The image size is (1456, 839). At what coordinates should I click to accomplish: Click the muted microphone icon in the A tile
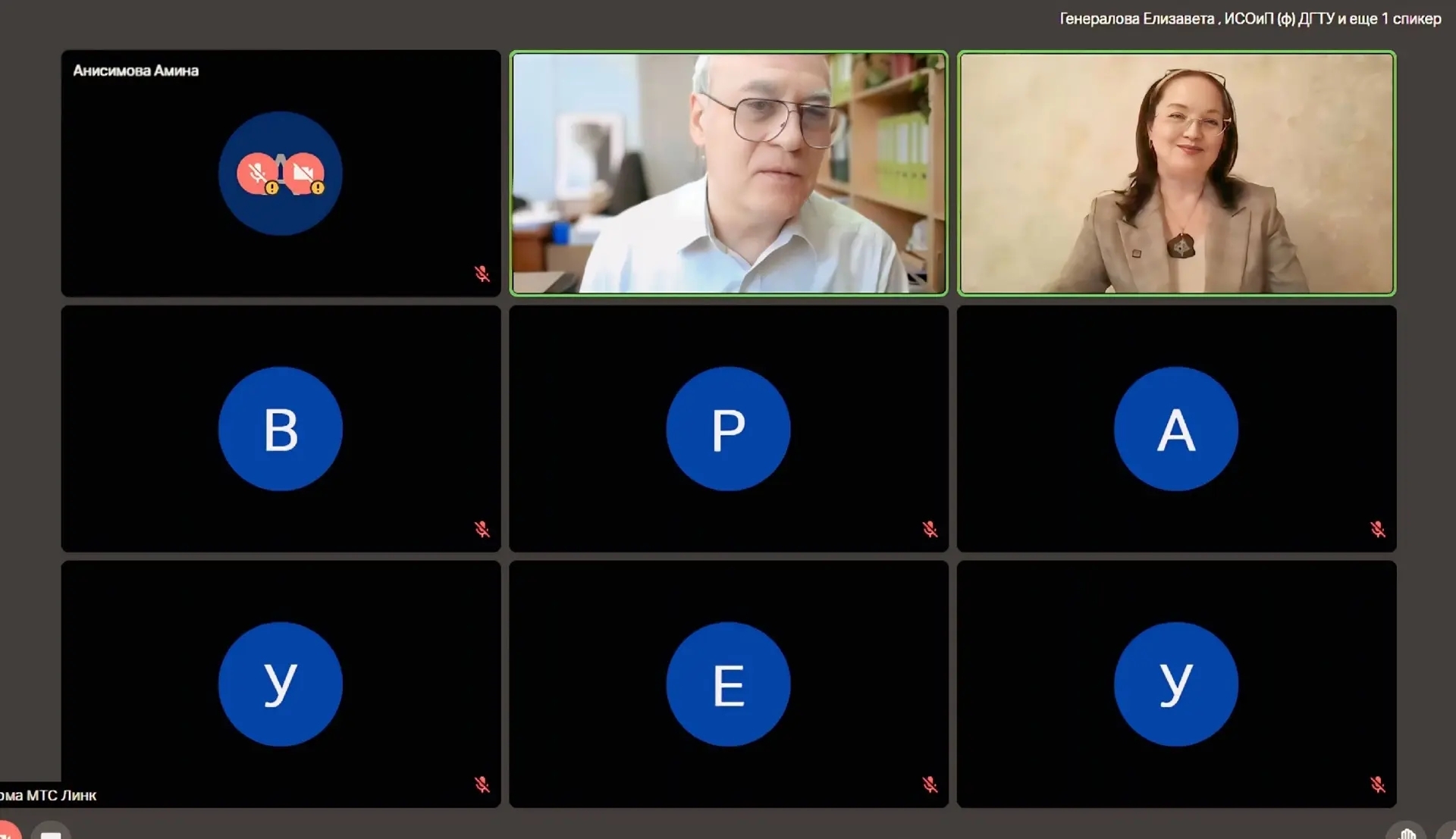coord(1377,529)
